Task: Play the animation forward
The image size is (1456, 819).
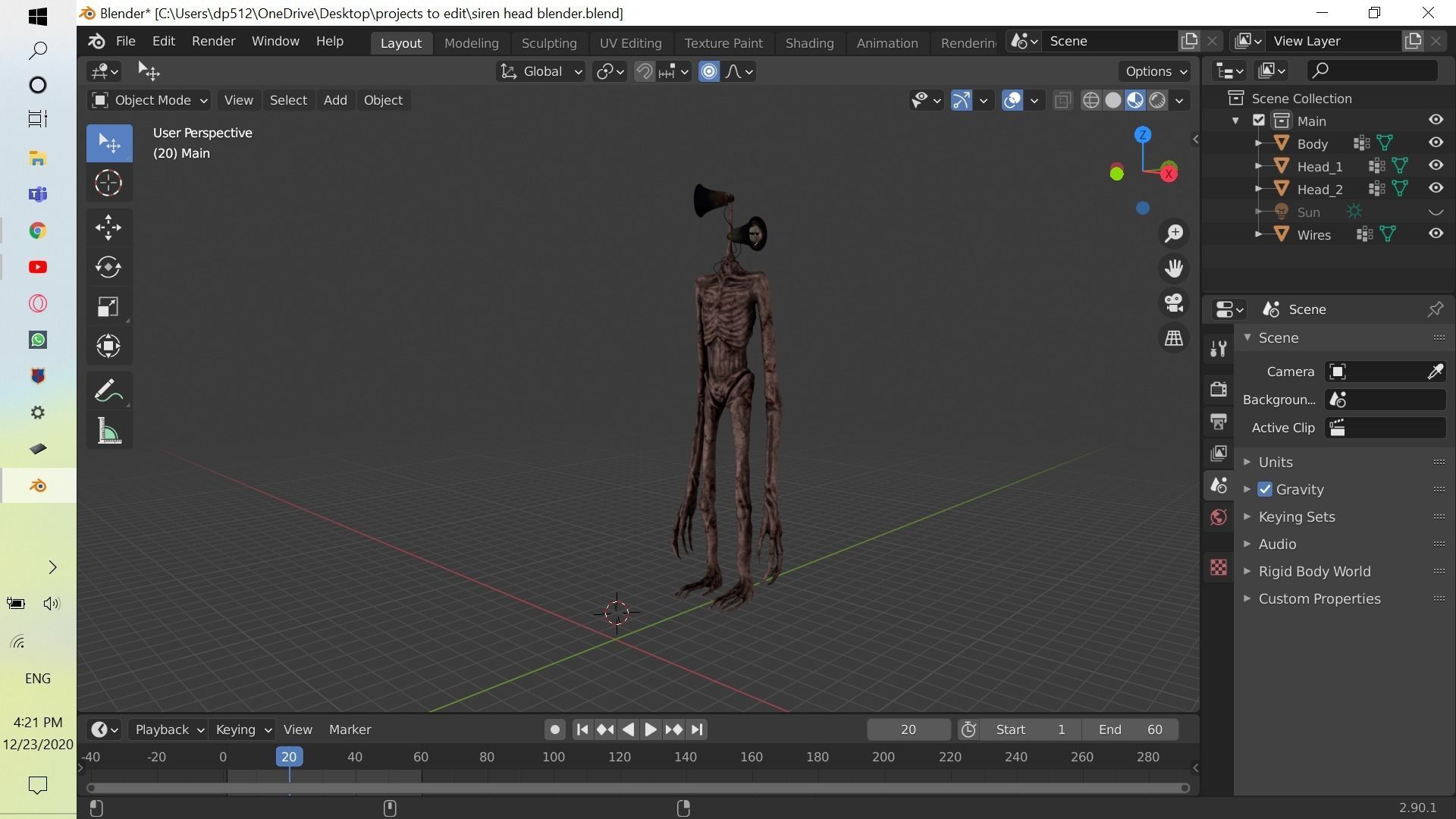Action: (651, 730)
